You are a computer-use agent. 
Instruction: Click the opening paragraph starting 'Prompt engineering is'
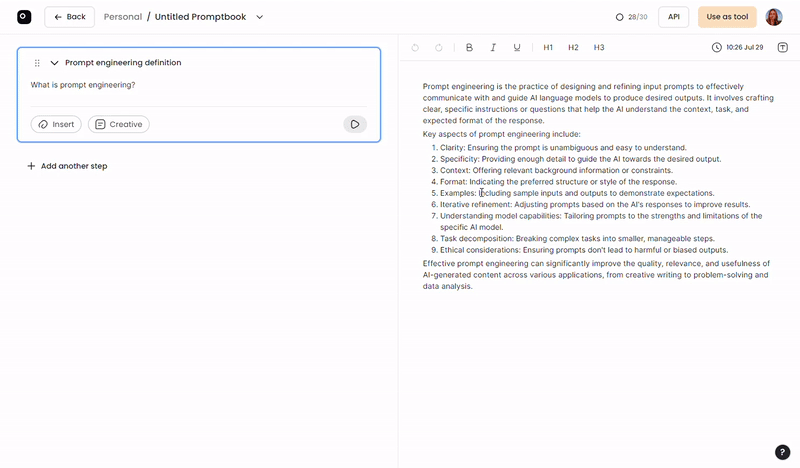click(x=598, y=104)
